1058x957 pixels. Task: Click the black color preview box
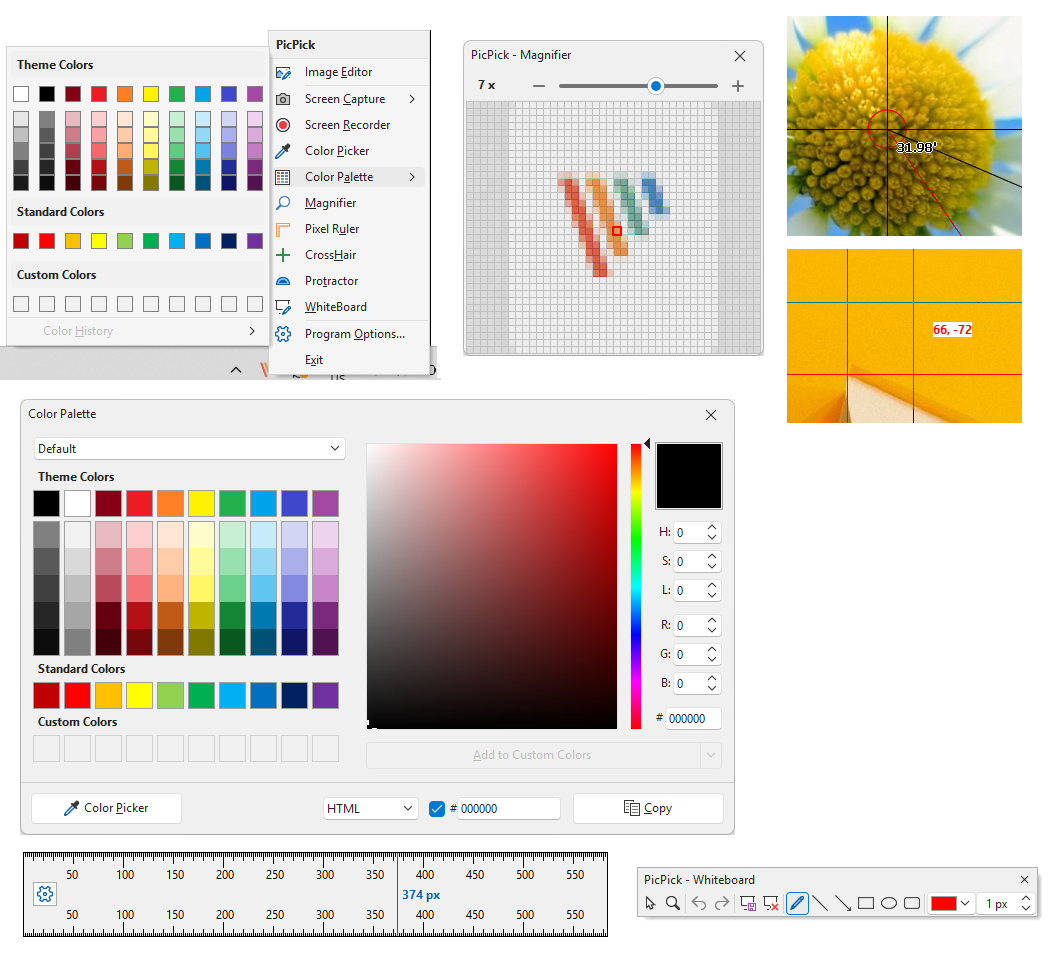click(x=688, y=476)
